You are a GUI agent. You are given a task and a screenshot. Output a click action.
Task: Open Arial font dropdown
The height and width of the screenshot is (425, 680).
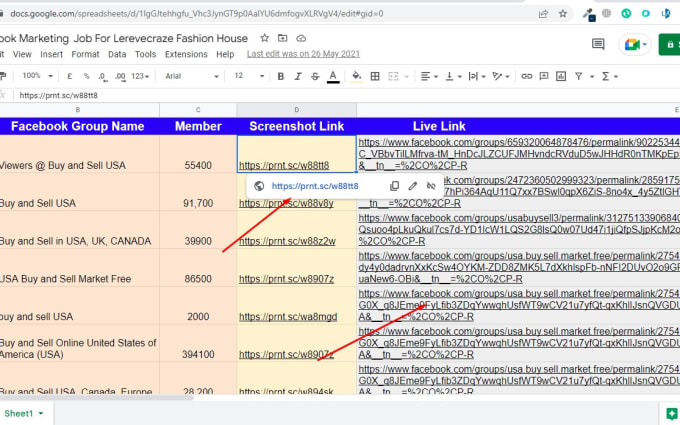point(192,76)
